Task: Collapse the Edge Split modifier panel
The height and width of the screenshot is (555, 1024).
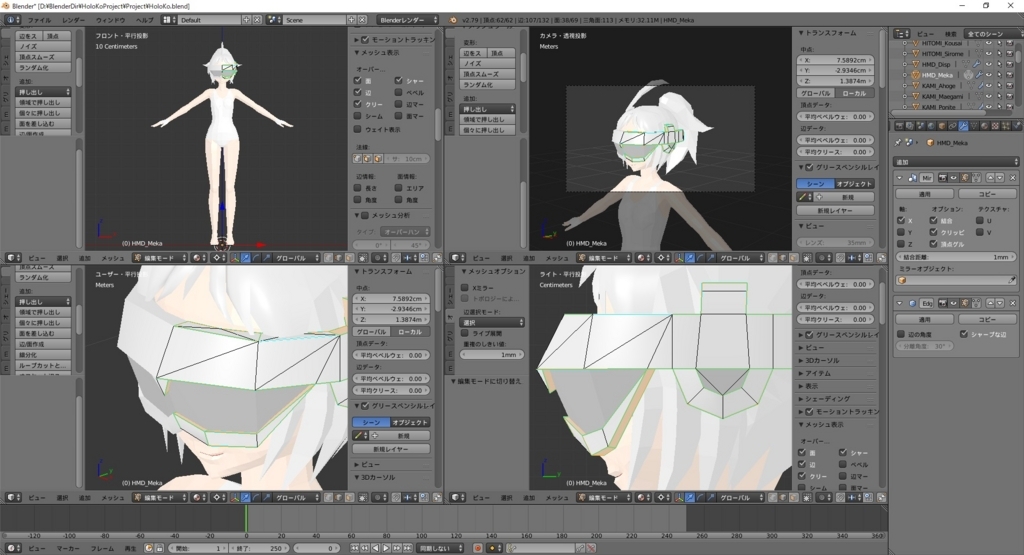Action: coord(900,304)
